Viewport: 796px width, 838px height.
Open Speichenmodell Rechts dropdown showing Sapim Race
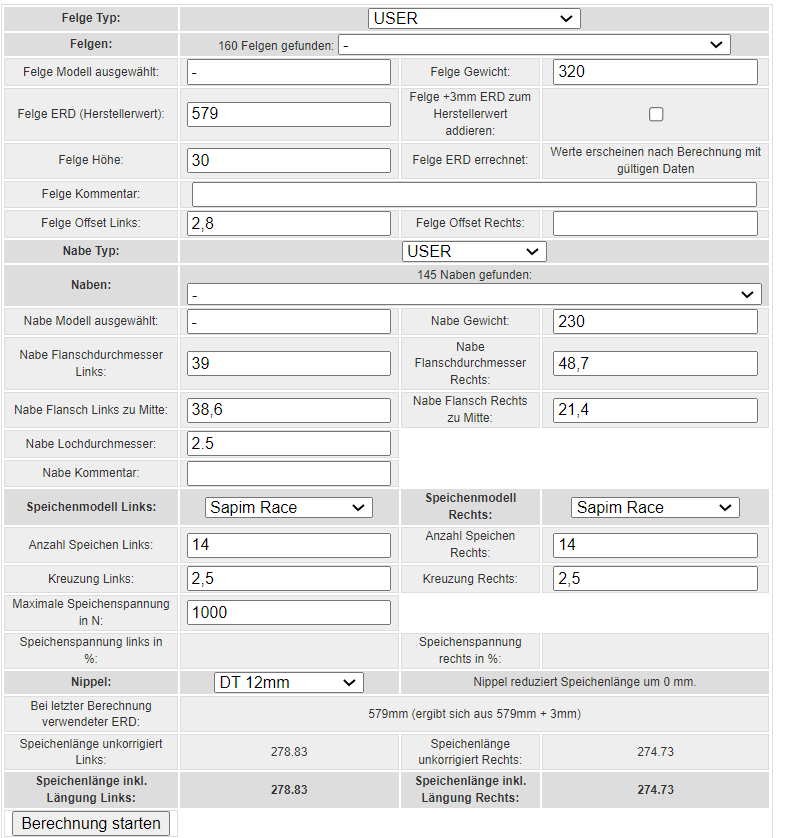coord(655,507)
